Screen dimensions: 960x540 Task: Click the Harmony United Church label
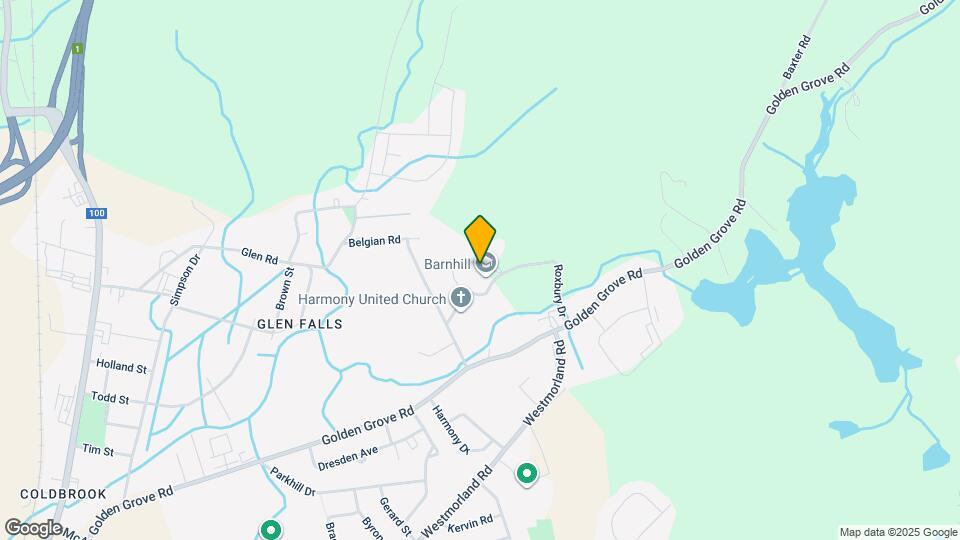[x=372, y=299]
